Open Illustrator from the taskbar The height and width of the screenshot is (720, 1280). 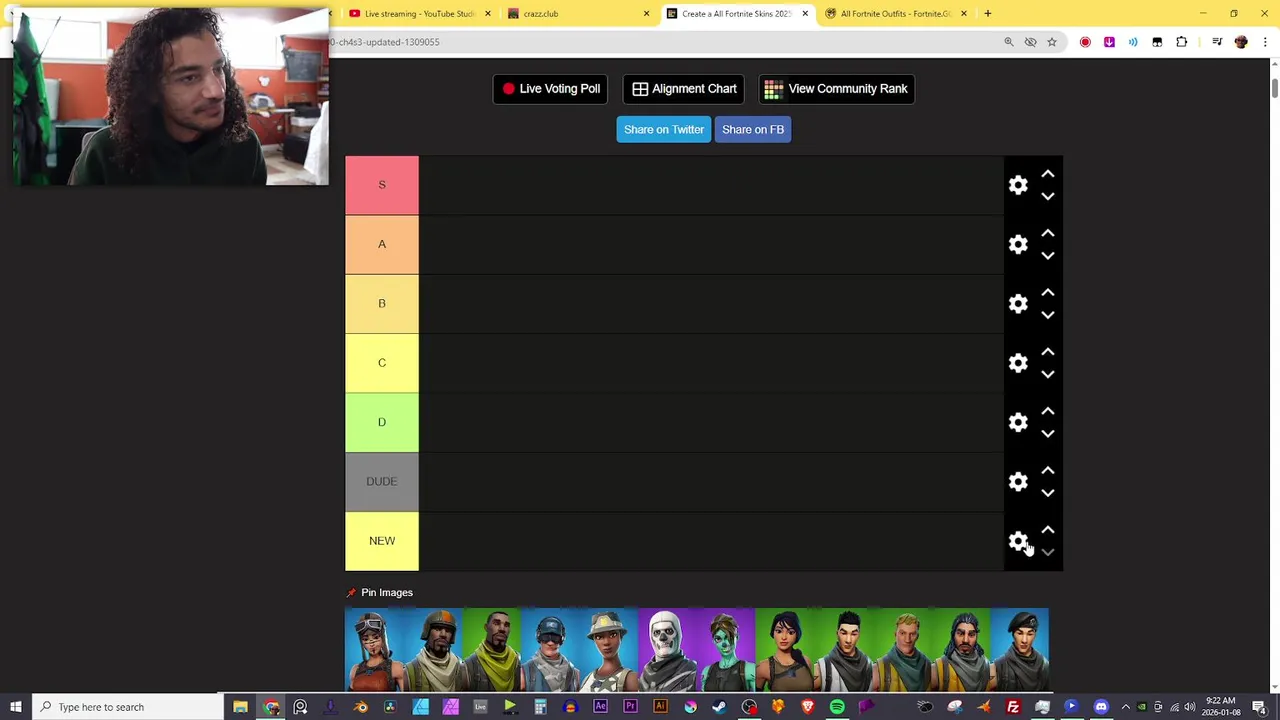660,707
